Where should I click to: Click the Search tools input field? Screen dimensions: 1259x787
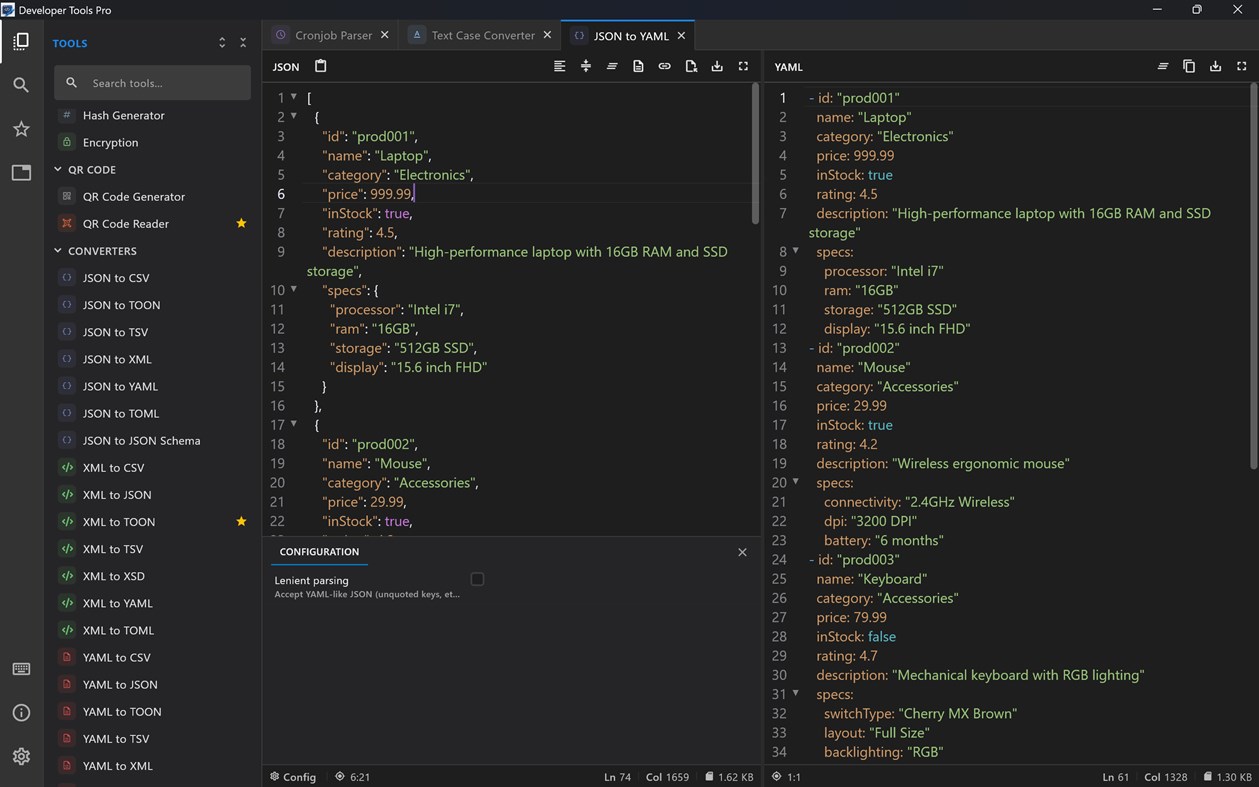(x=152, y=83)
